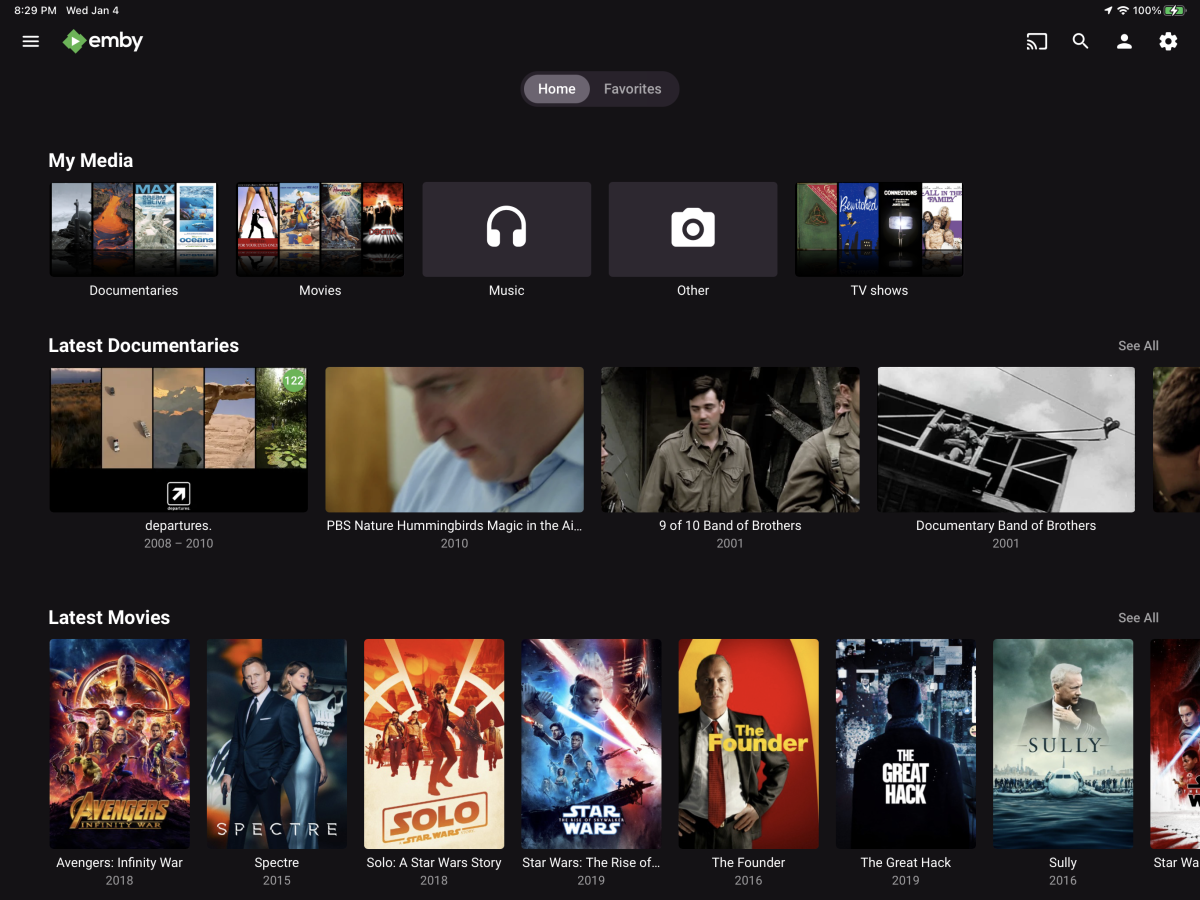Select the Home tab

557,89
